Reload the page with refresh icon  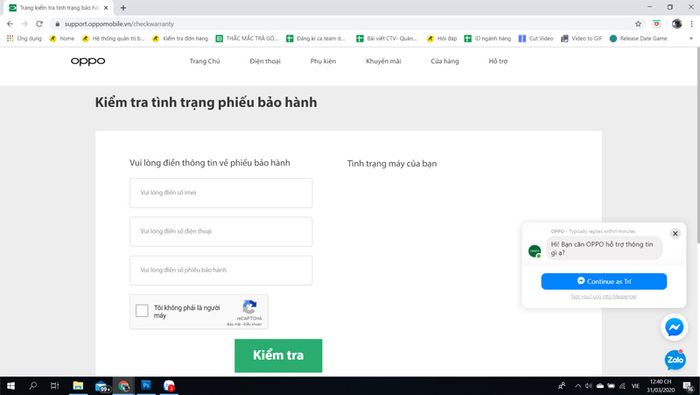pos(39,24)
